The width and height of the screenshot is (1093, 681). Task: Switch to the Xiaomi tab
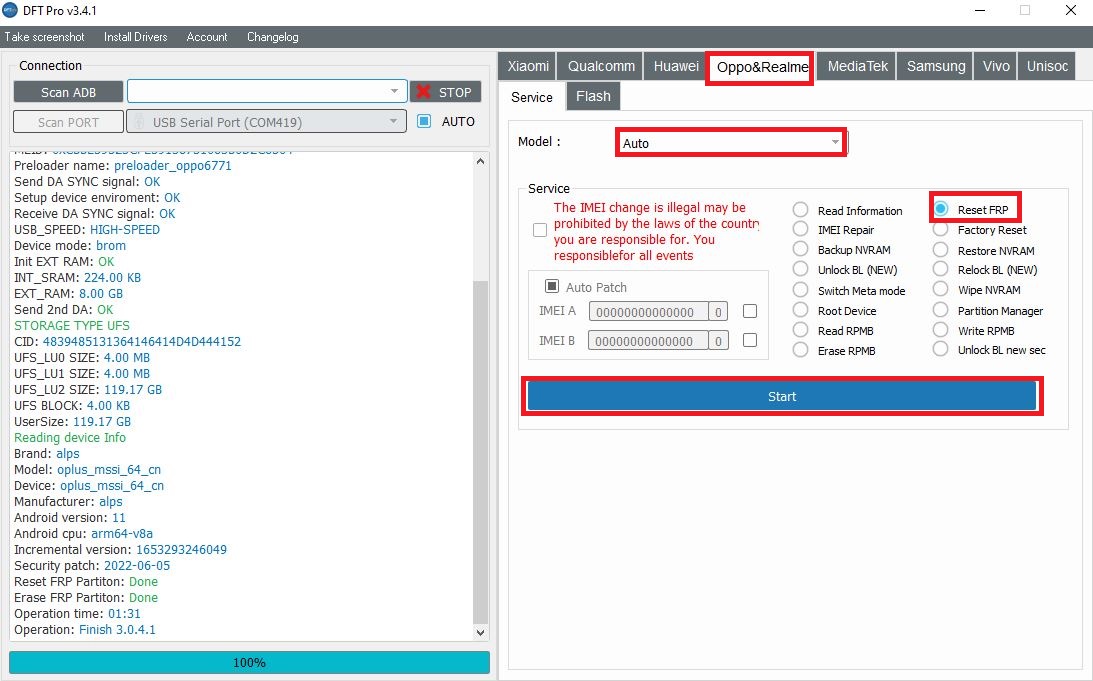click(x=528, y=66)
